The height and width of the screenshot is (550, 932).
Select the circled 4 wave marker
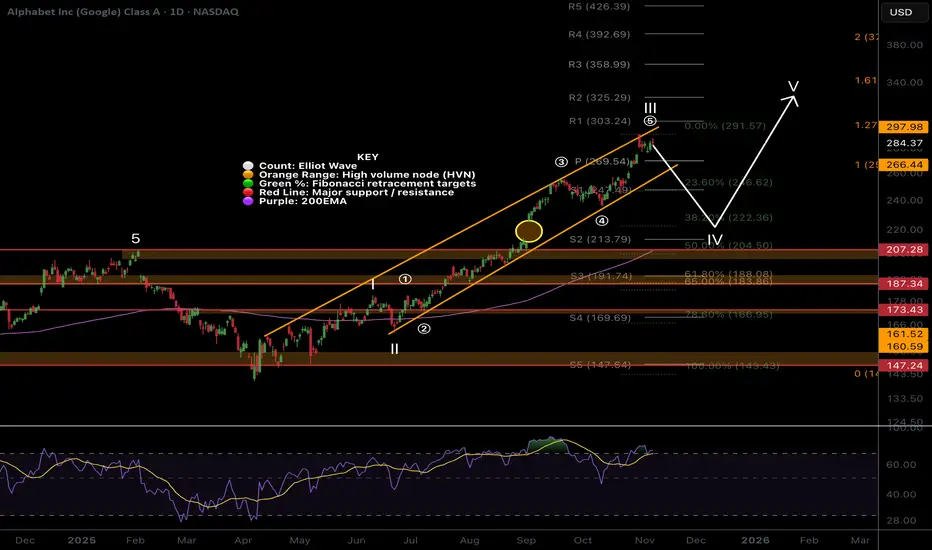pyautogui.click(x=602, y=221)
